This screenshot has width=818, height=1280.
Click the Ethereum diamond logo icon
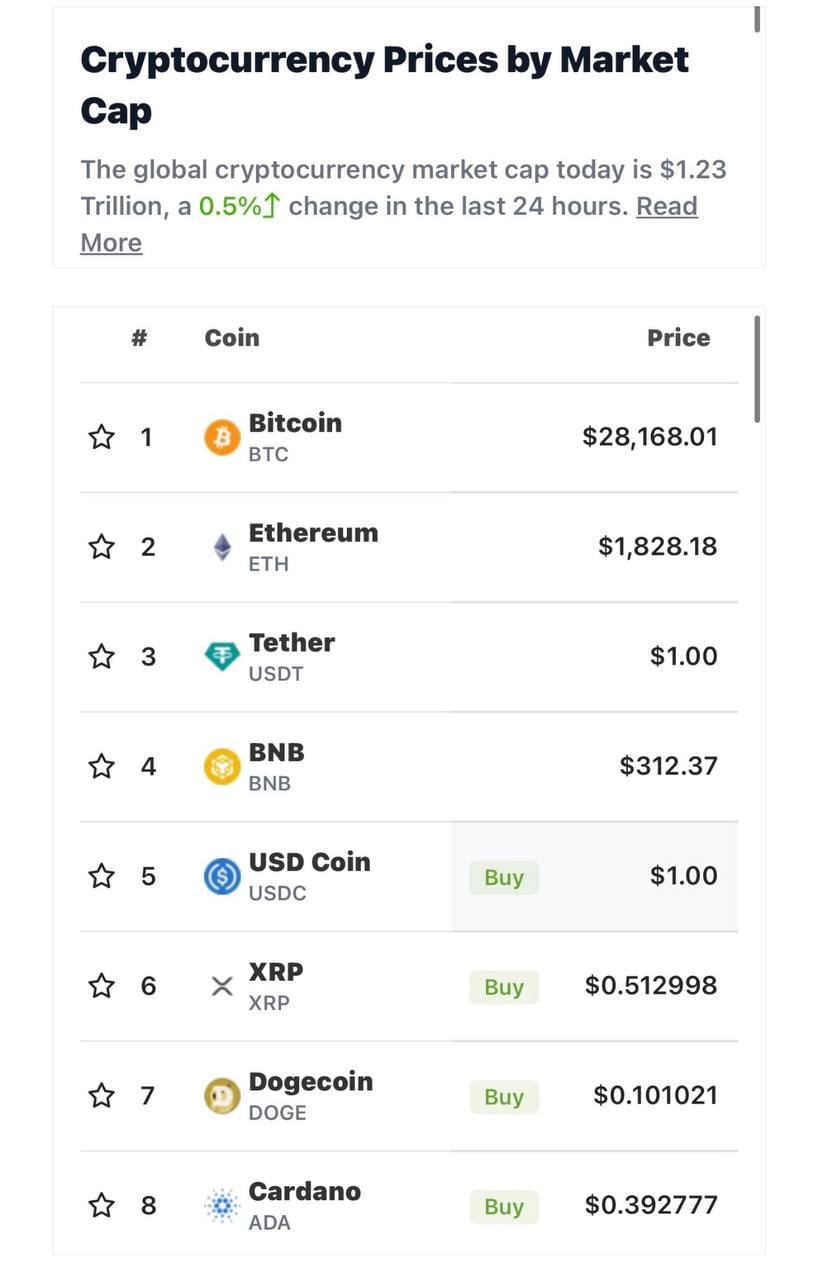(x=222, y=547)
